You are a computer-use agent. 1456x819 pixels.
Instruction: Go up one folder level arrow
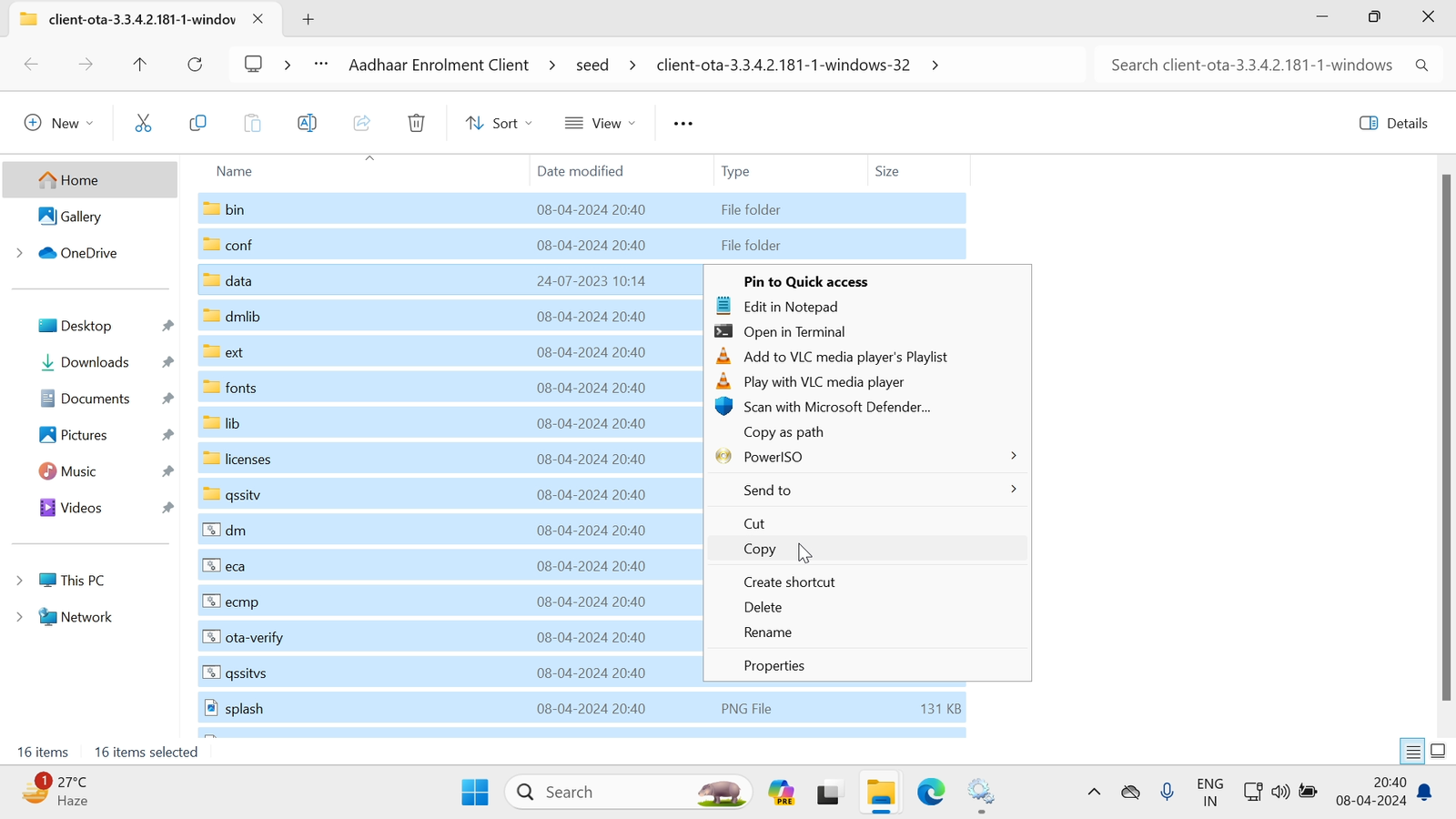pos(139,65)
